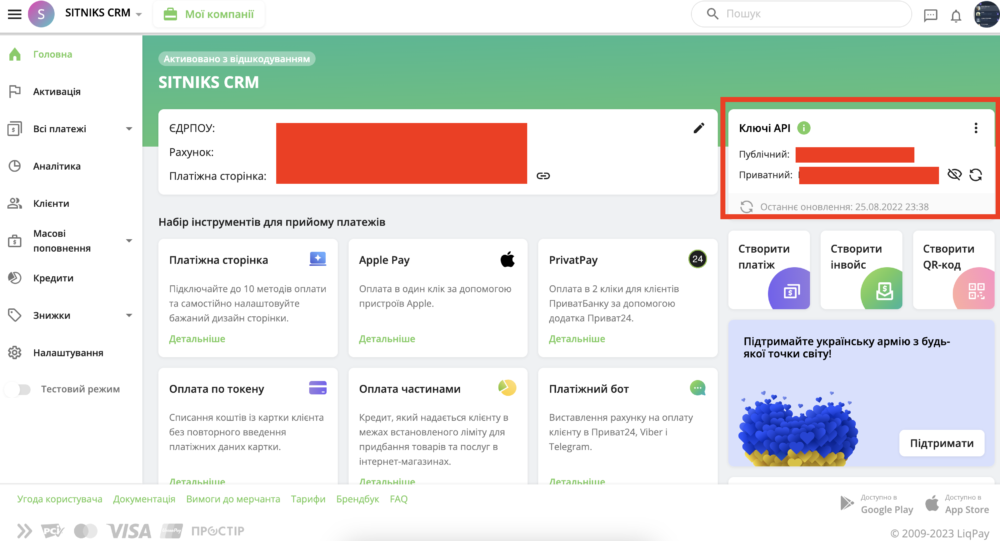Click the Оплата по токену card title

pyautogui.click(x=216, y=389)
